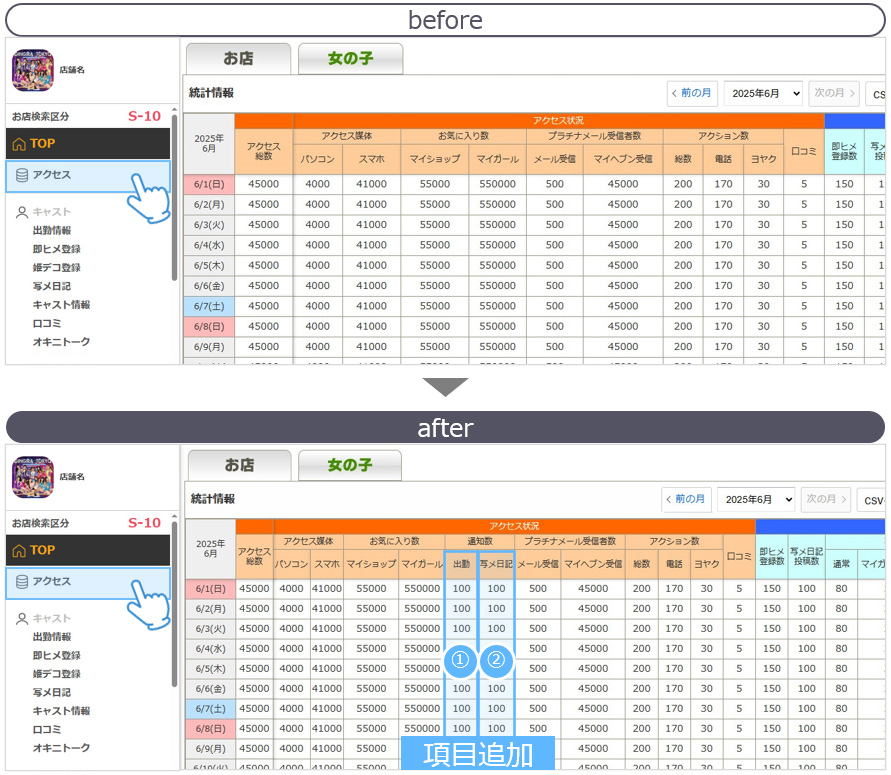The image size is (891, 775).
Task: Open the 2025年6月 month dropdown in the before panel
Action: point(763,93)
